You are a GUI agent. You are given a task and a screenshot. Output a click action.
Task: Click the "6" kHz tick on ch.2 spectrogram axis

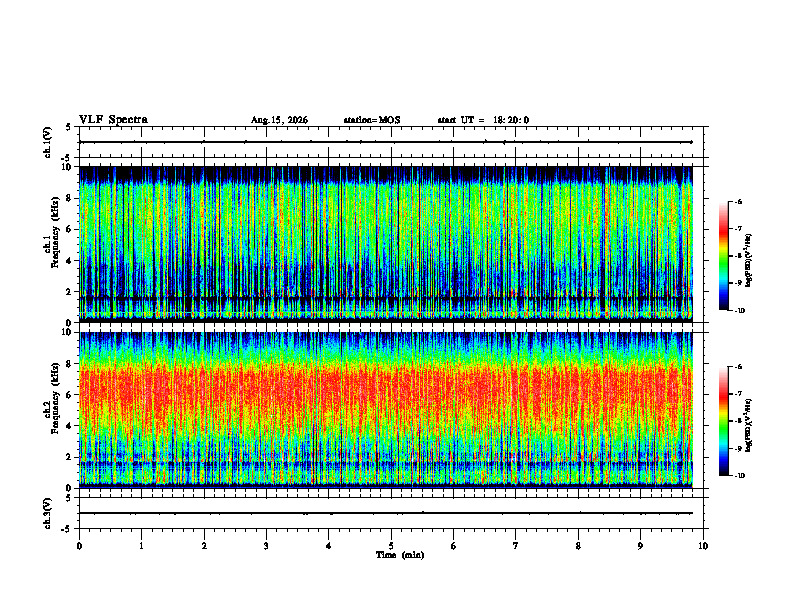point(70,395)
